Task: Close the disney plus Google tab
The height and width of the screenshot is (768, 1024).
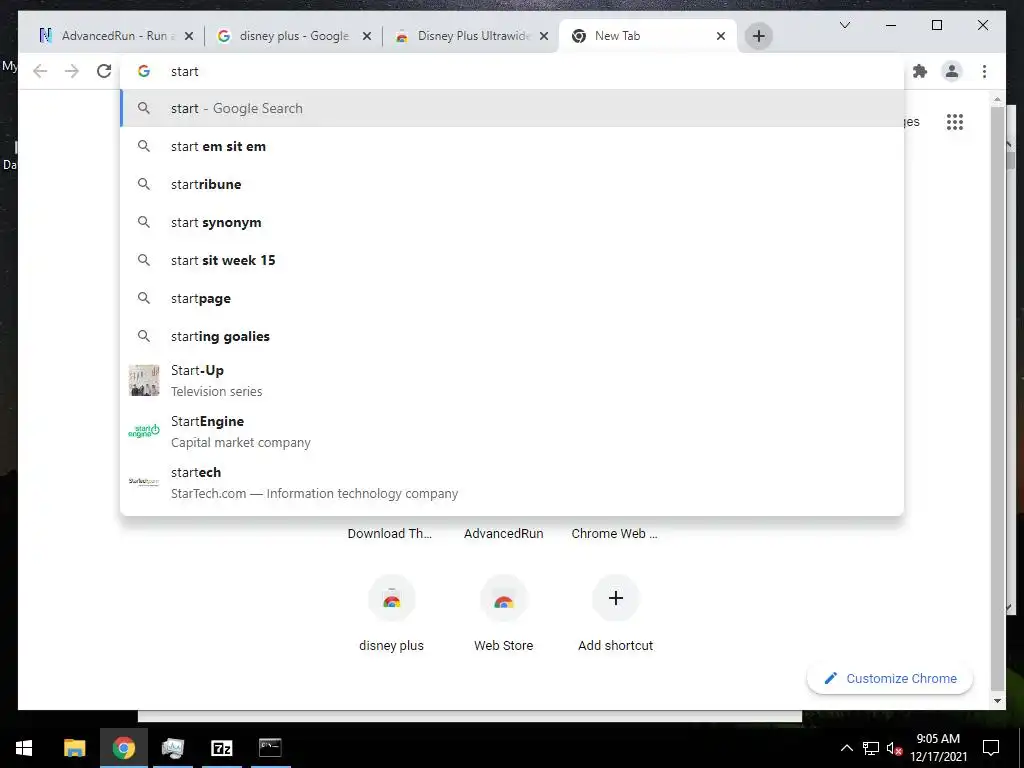Action: tap(367, 36)
